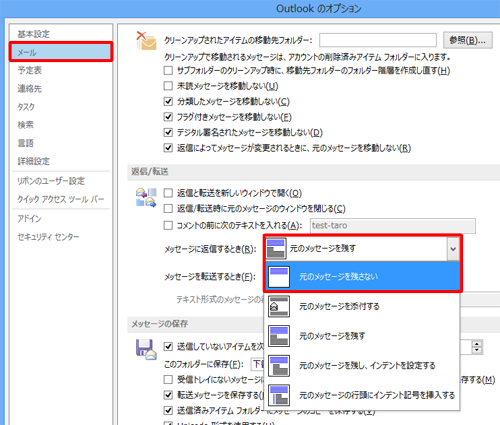Viewport: 500px width, 425px height.
Task: Choose 元のメッセージを残し、インデントを設定する
Action: click(362, 365)
